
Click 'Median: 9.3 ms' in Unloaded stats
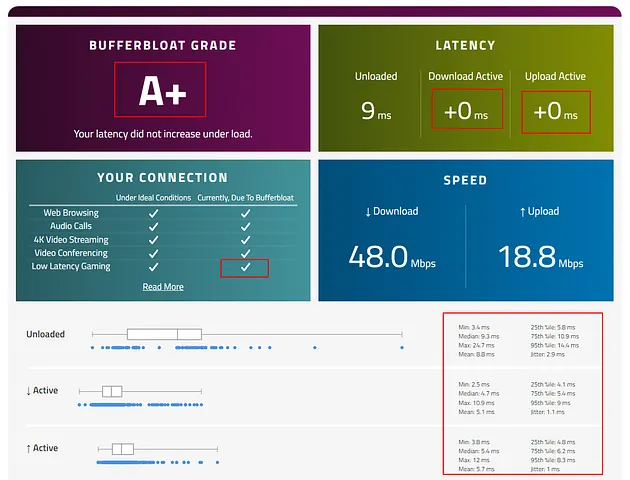click(479, 336)
